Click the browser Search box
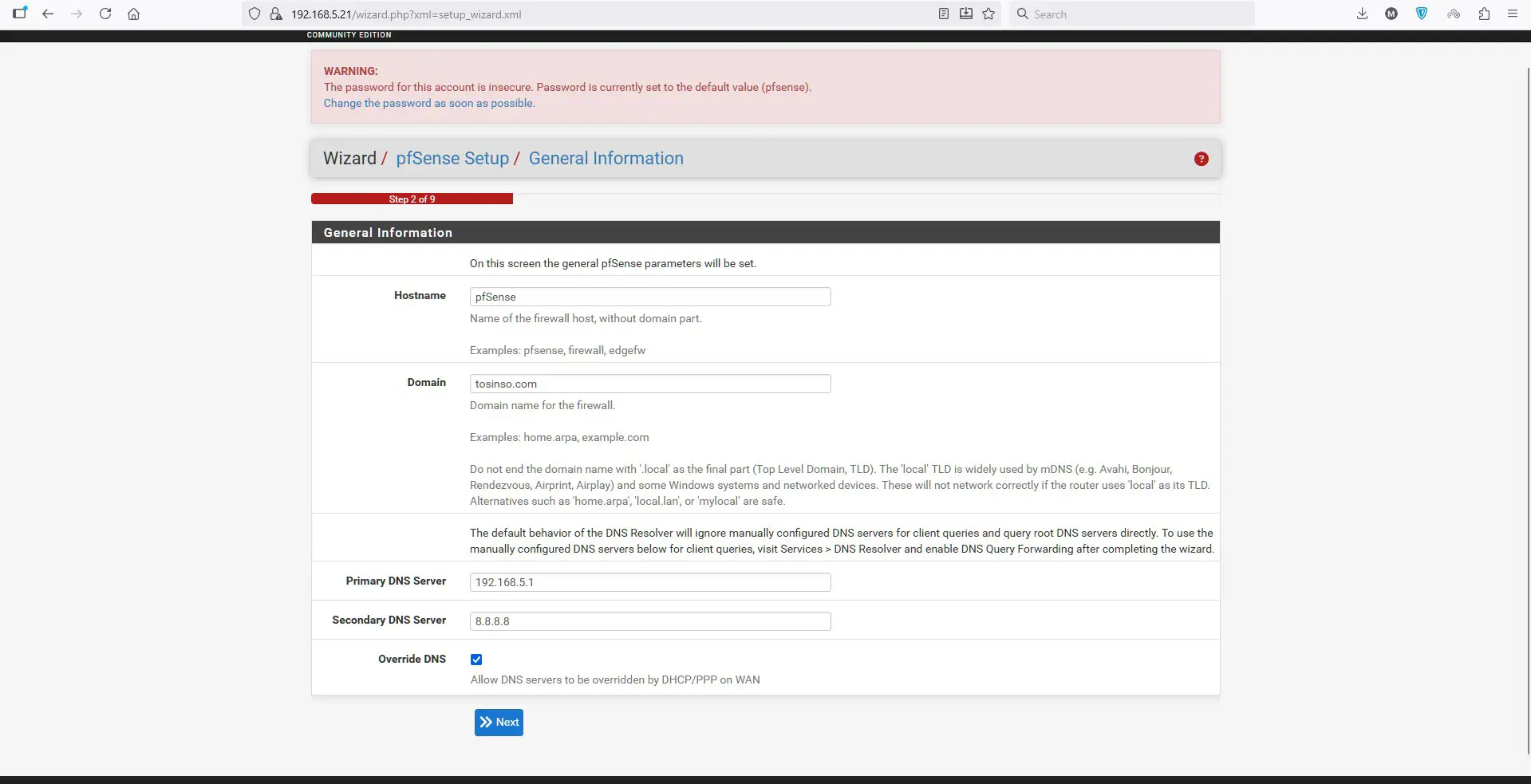Viewport: 1531px width, 784px height. tap(1131, 14)
